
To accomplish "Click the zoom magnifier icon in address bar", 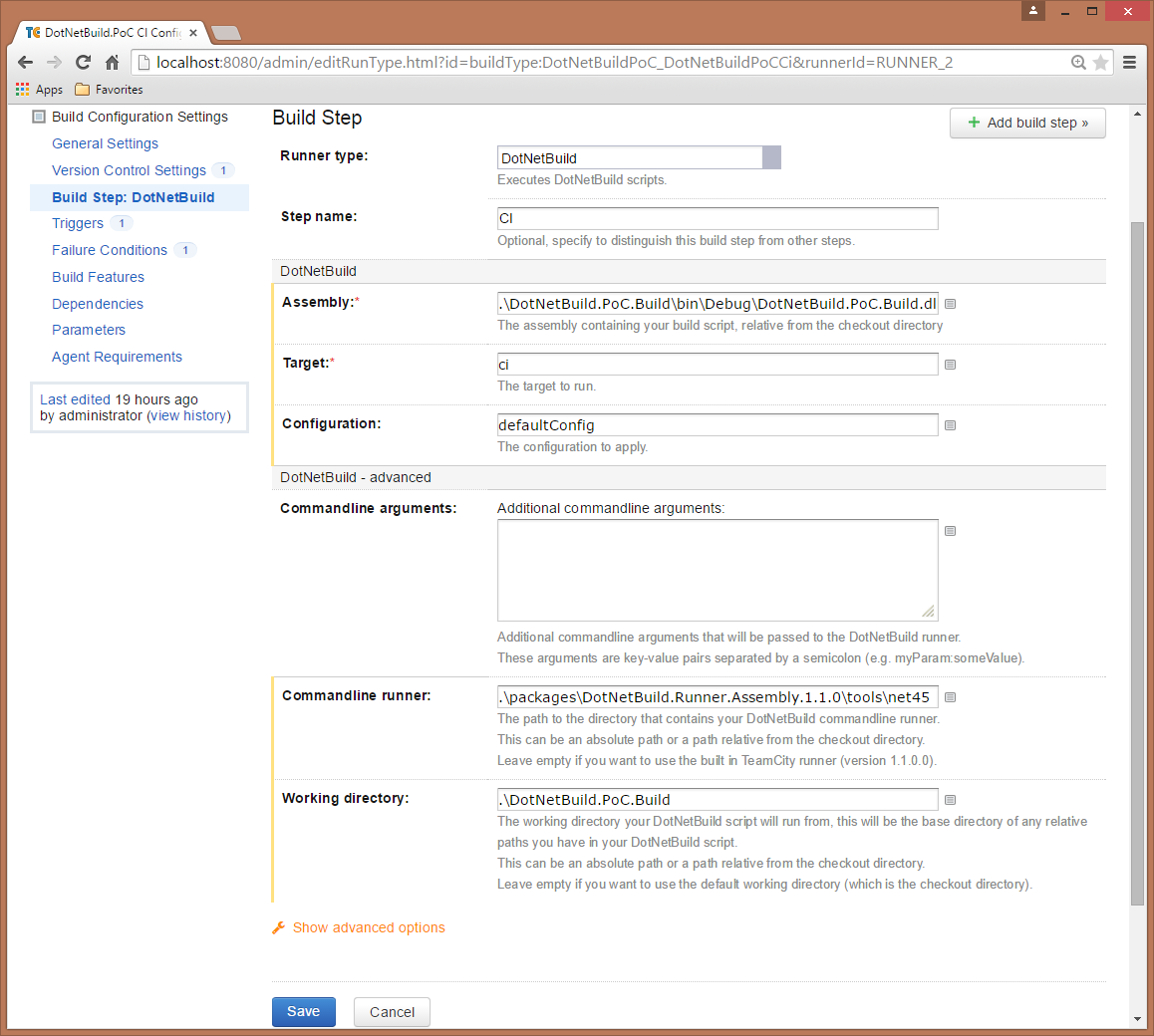I will (1078, 63).
